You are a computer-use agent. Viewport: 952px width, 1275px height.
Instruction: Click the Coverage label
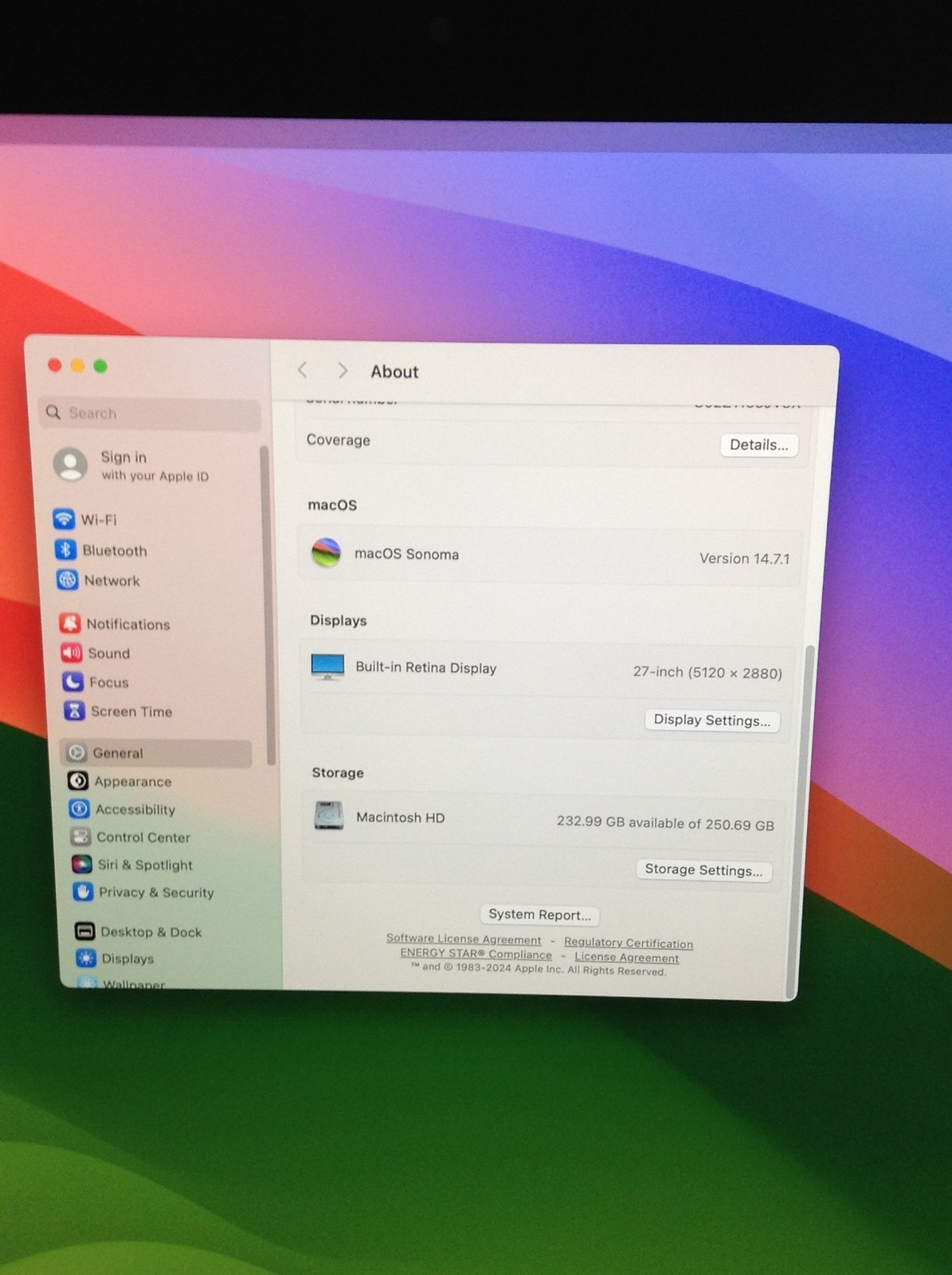point(339,440)
